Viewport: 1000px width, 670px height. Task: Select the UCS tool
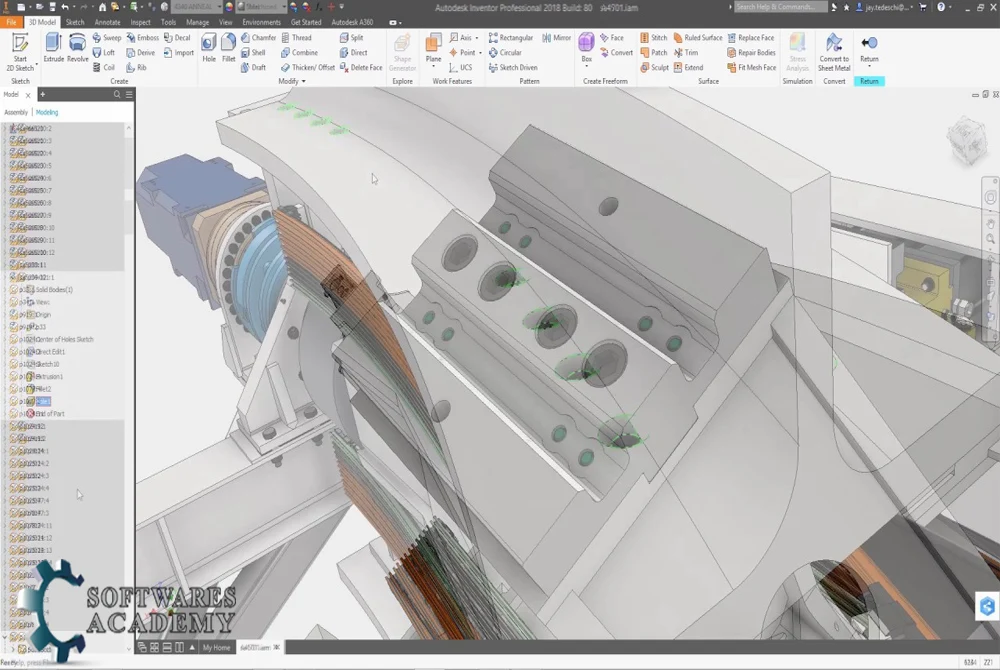460,68
